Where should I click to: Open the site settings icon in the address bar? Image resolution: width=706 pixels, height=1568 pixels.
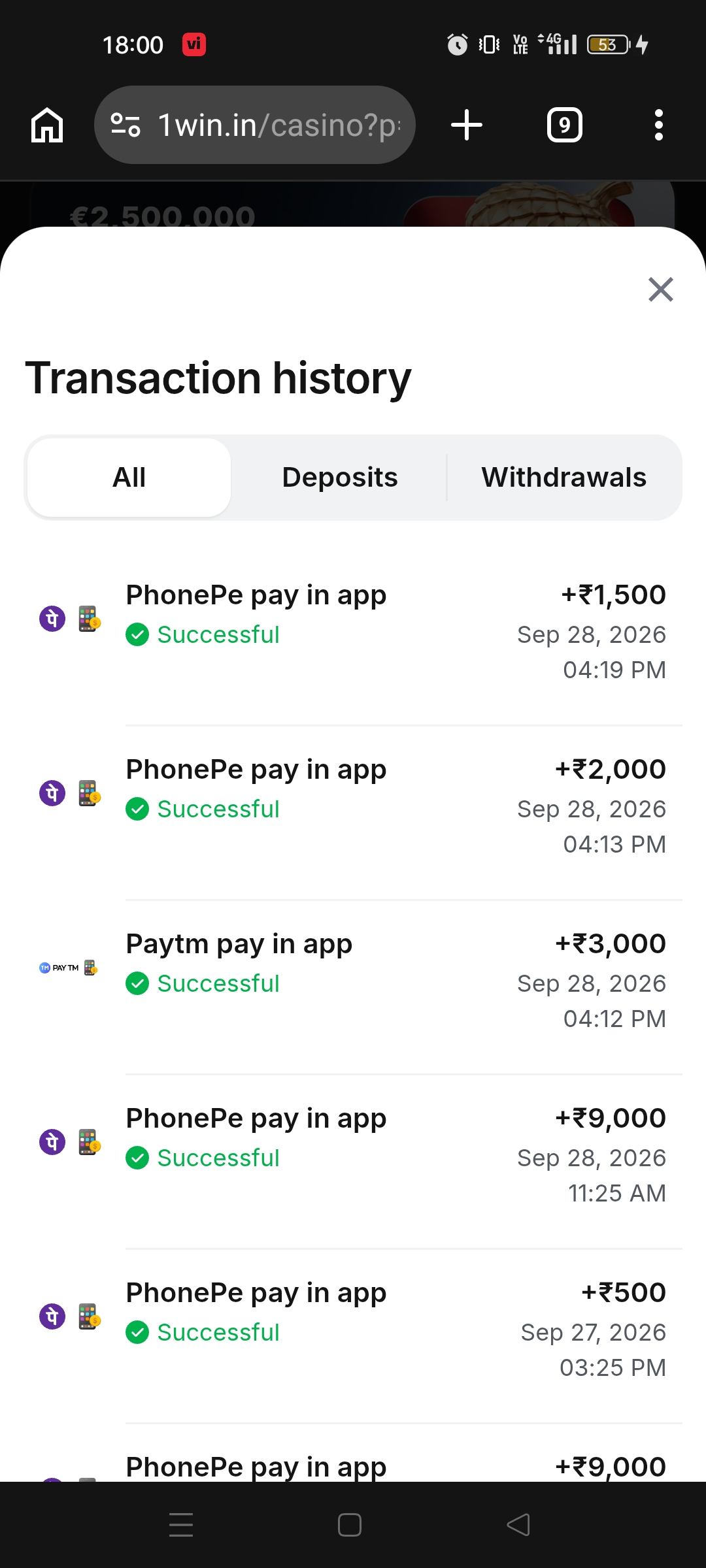pos(125,125)
